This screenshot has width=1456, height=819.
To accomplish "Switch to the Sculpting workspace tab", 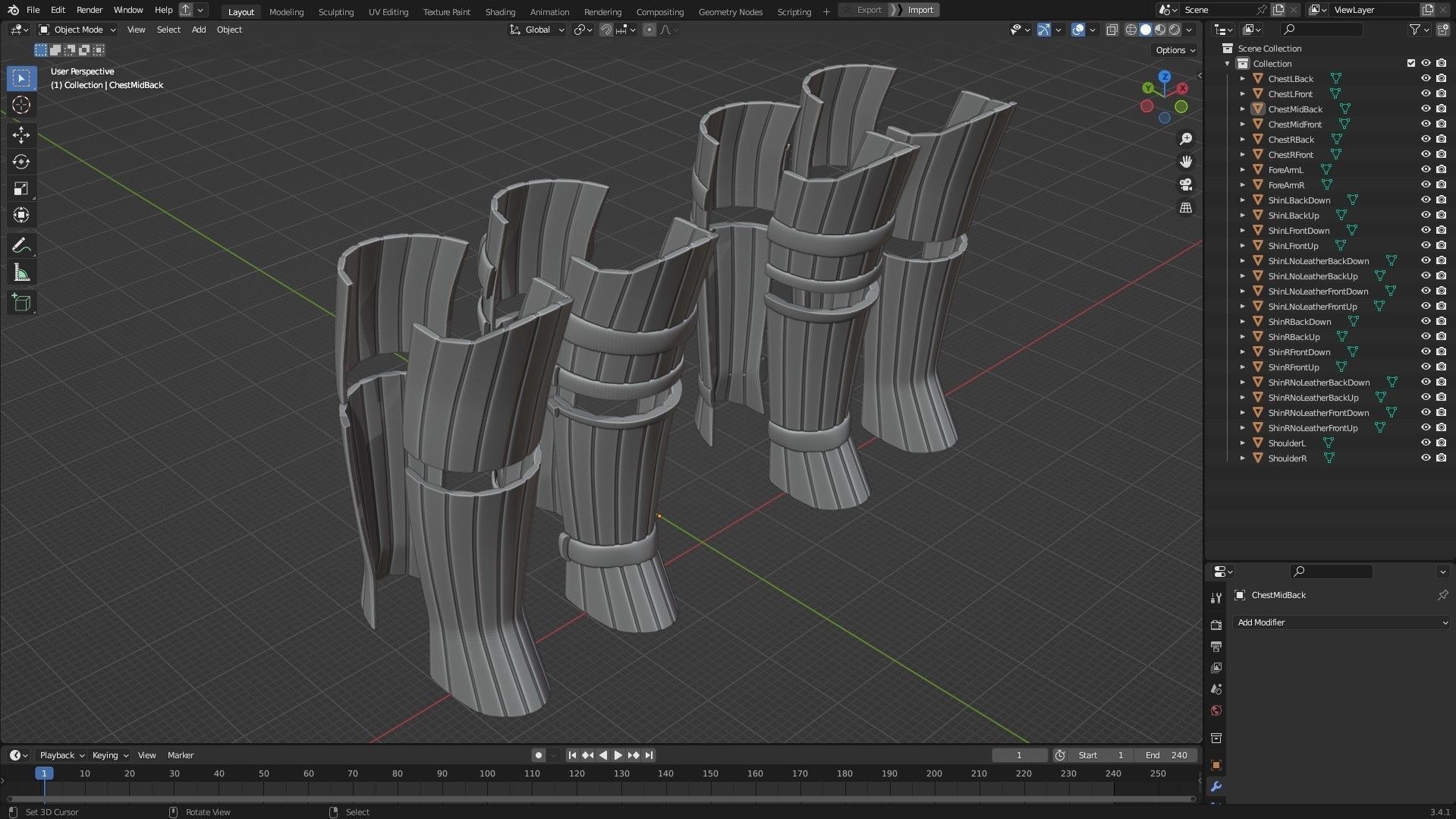I will [x=335, y=11].
